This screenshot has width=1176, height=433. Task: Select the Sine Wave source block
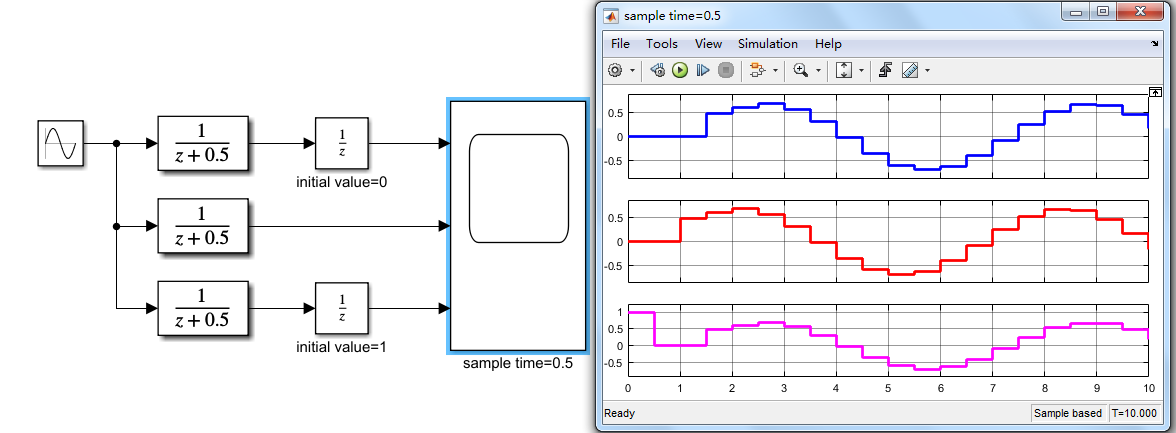[x=61, y=144]
